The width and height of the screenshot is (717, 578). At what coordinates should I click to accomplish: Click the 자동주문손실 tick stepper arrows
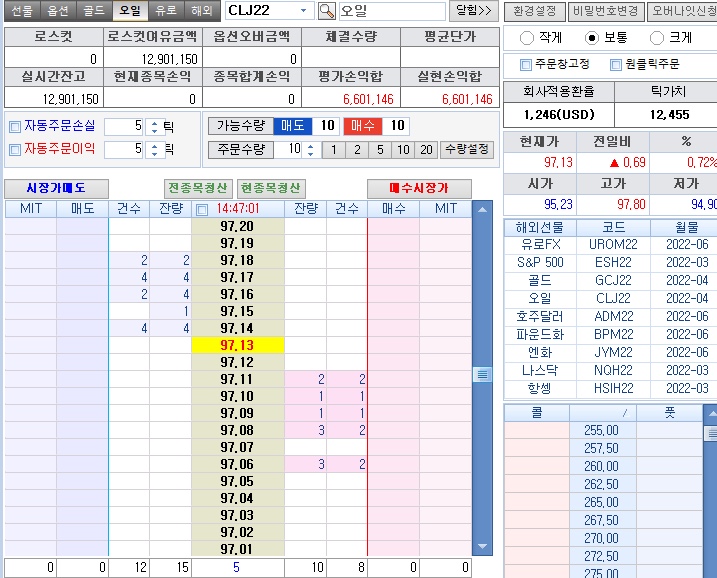pyautogui.click(x=153, y=127)
